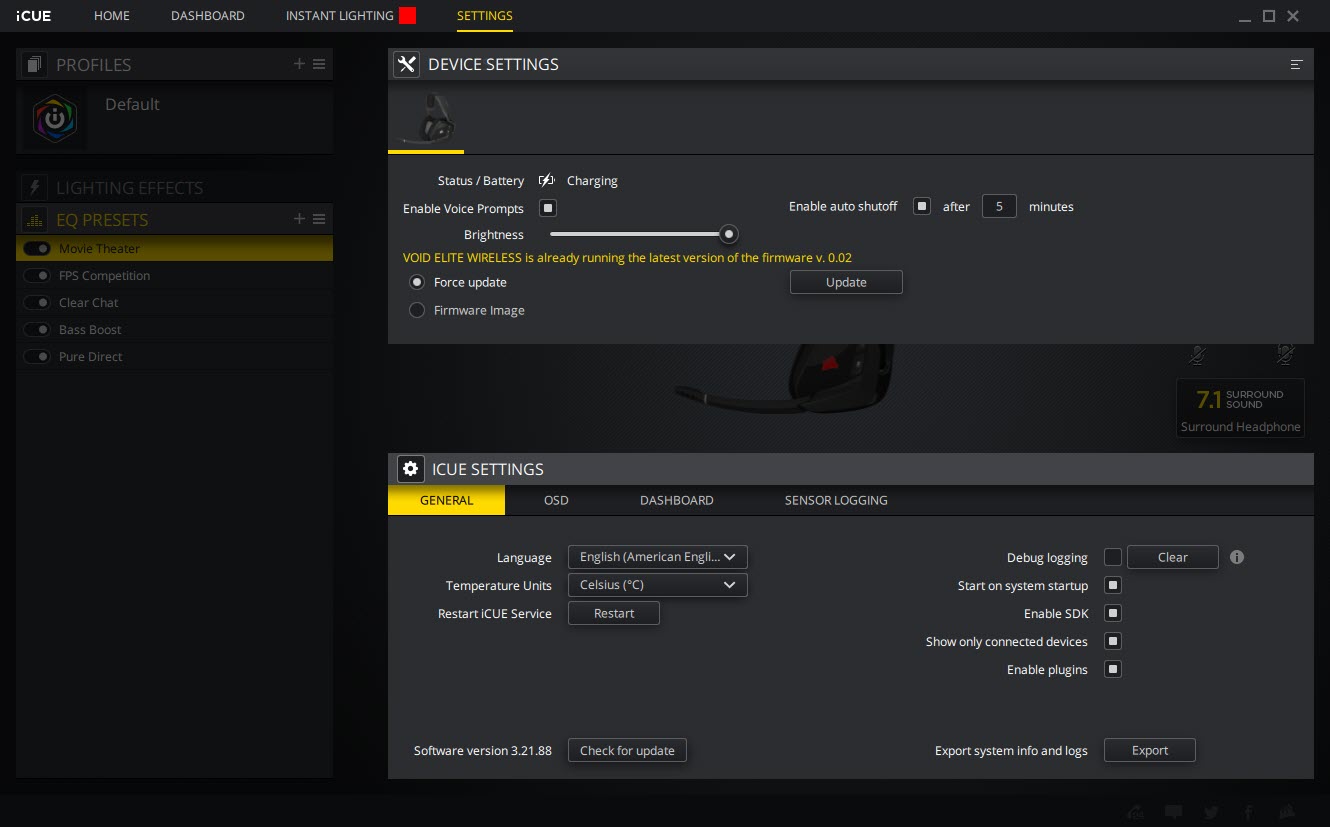The width and height of the screenshot is (1330, 827).
Task: Add a new profile with the plus icon
Action: pos(299,64)
